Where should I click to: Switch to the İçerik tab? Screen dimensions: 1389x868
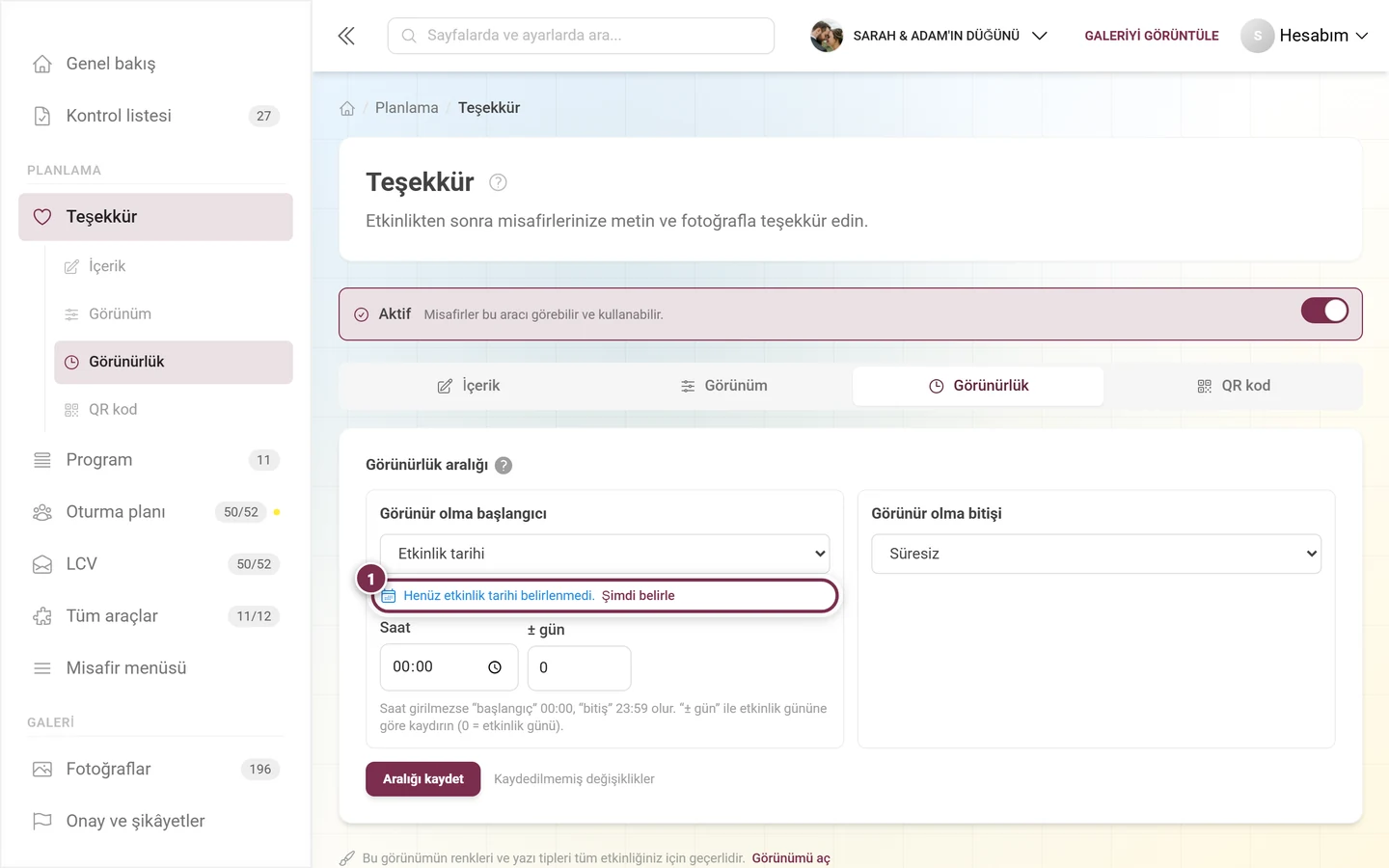click(x=468, y=386)
